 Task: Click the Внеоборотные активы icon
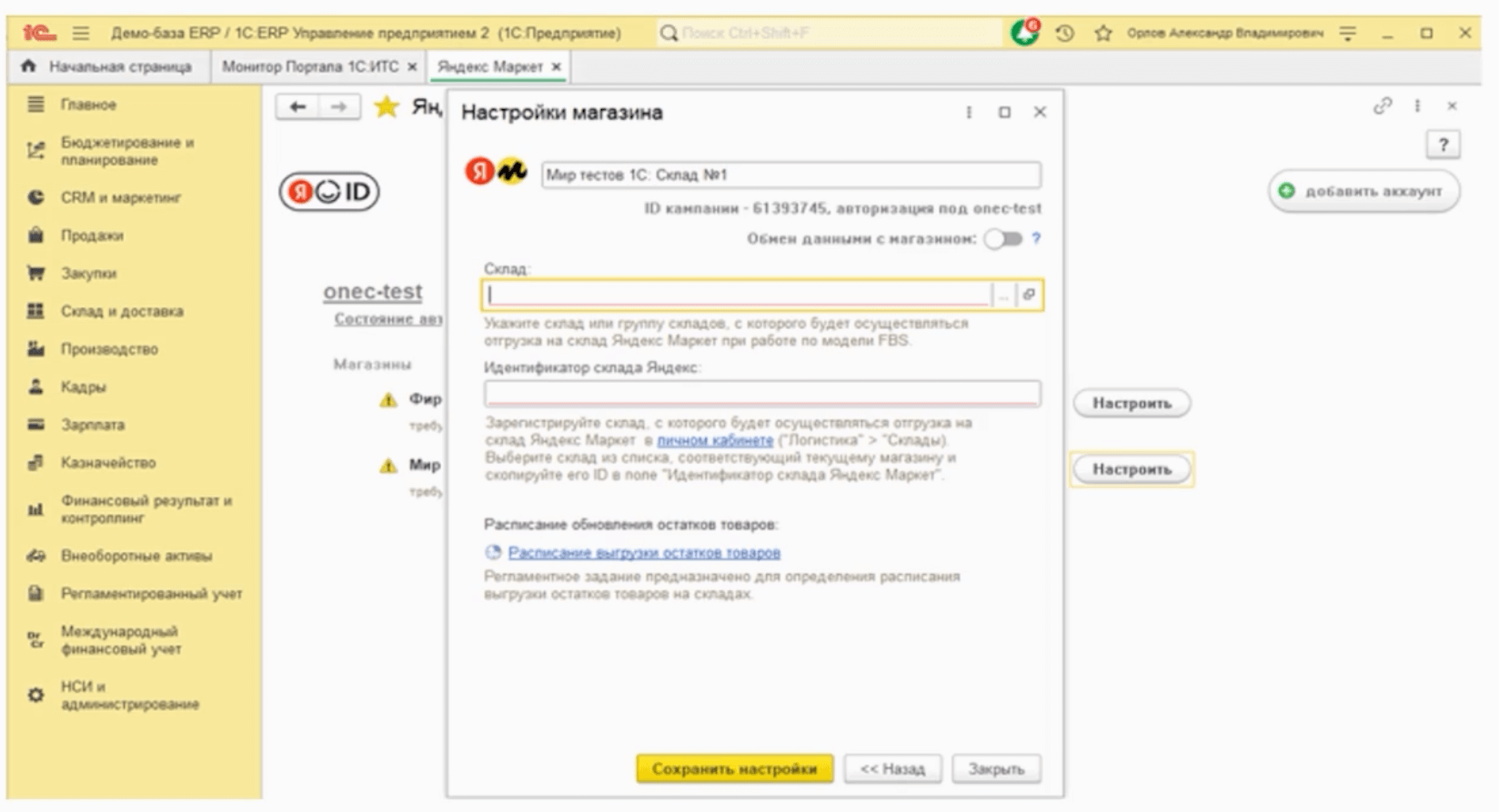(35, 556)
